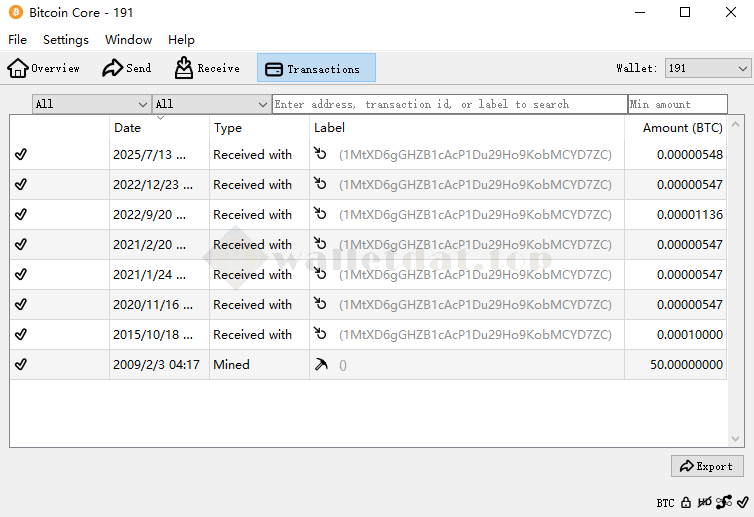Screen dimensions: 754x517
Task: Click received arrow icon in 2022/9/20 row
Action: (320, 214)
